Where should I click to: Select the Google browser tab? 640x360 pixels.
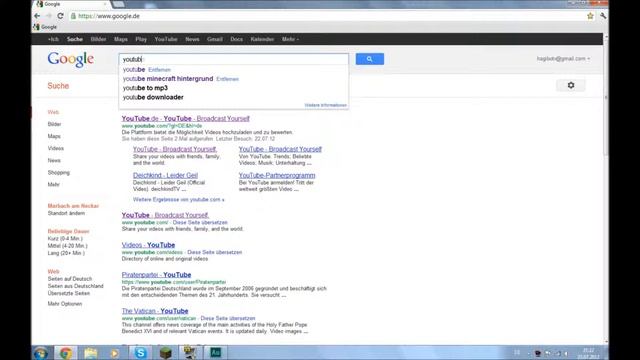pos(71,4)
